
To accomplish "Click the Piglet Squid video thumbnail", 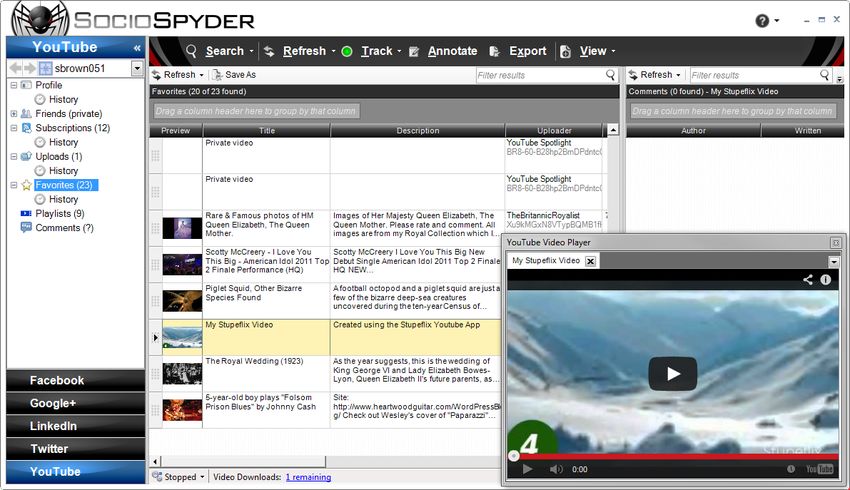I will coord(182,301).
